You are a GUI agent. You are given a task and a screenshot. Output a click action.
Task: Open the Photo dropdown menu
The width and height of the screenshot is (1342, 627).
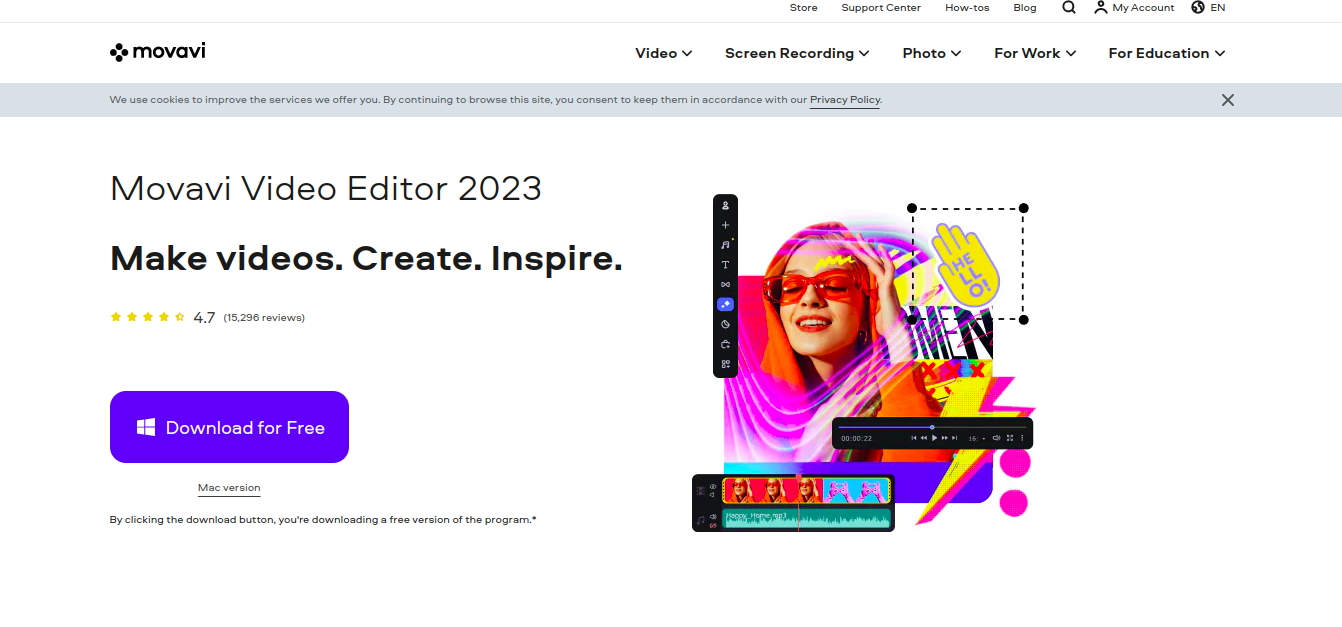point(932,53)
